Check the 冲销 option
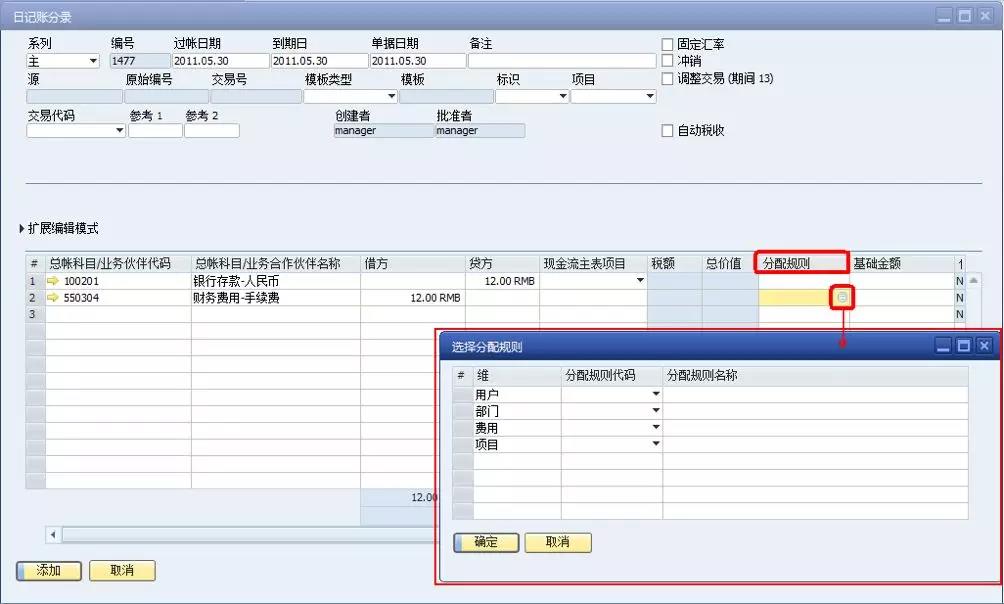 coord(667,59)
